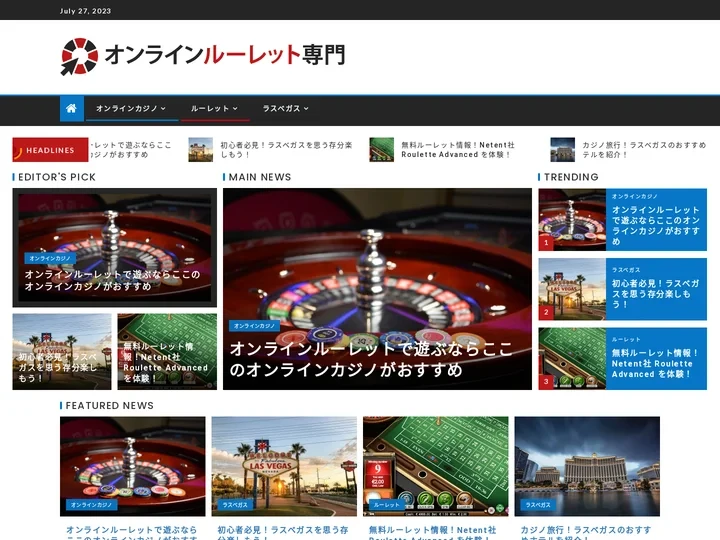
Task: Open headline 無料ルーレット情報！Netent社 in ticker
Action: pyautogui.click(x=458, y=150)
